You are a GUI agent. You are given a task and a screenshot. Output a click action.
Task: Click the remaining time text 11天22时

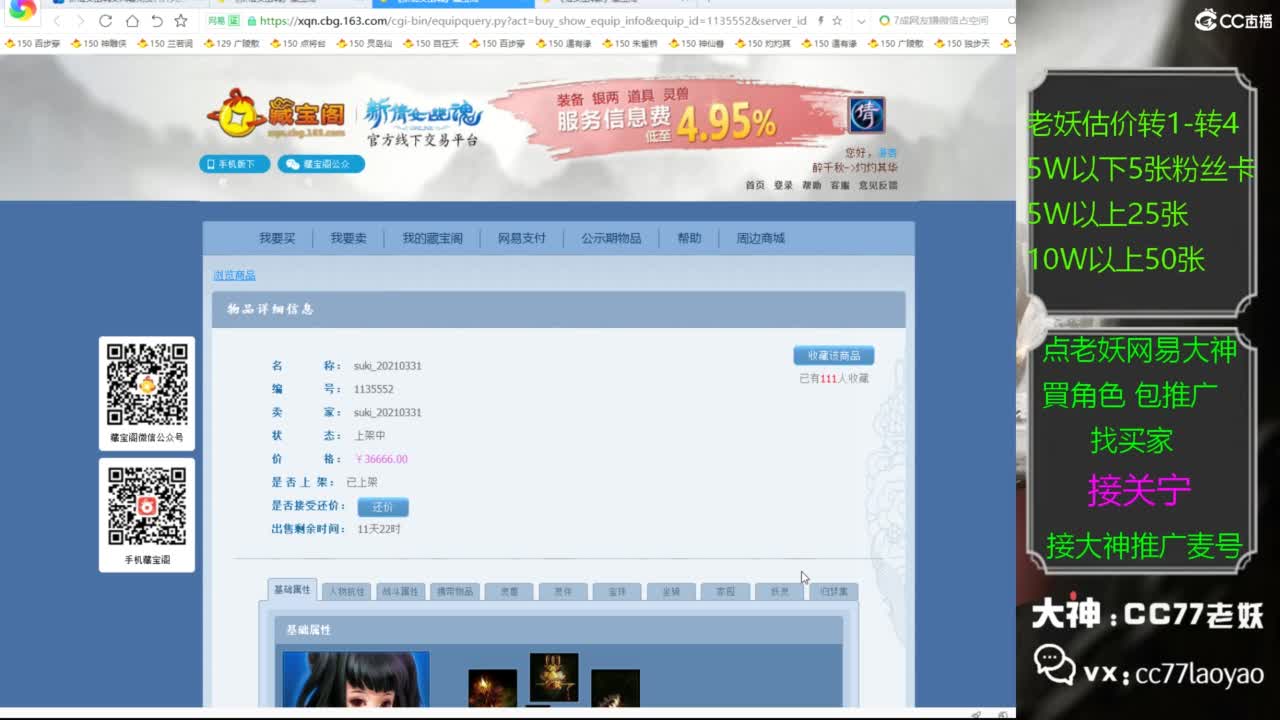coord(379,529)
